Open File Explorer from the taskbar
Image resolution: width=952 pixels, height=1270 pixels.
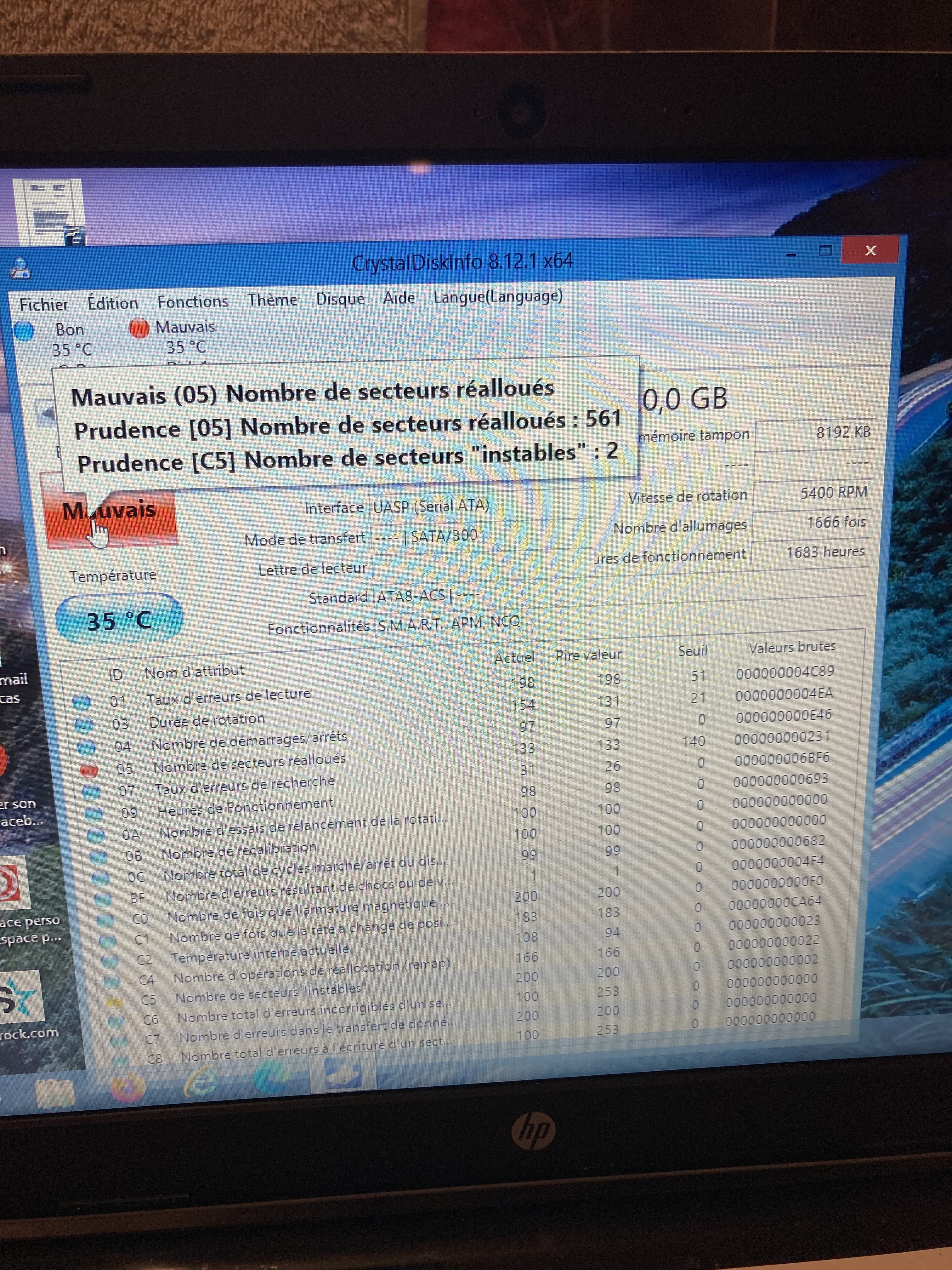[x=55, y=1094]
